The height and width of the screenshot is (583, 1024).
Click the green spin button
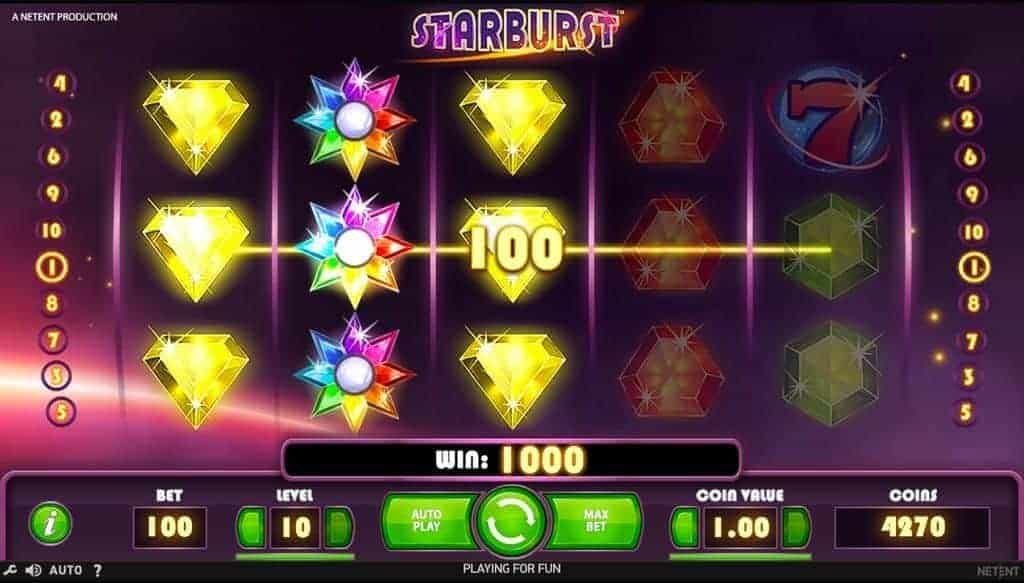512,524
